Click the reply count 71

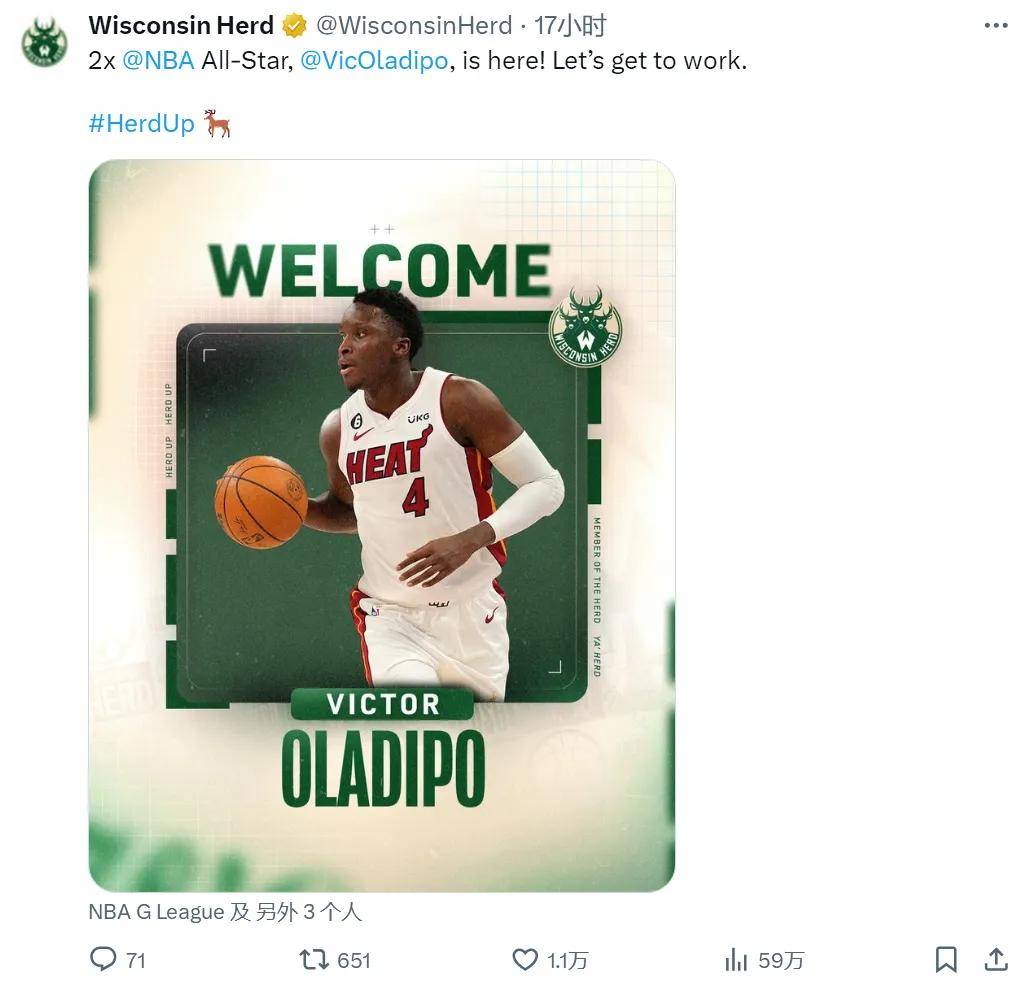tap(135, 960)
